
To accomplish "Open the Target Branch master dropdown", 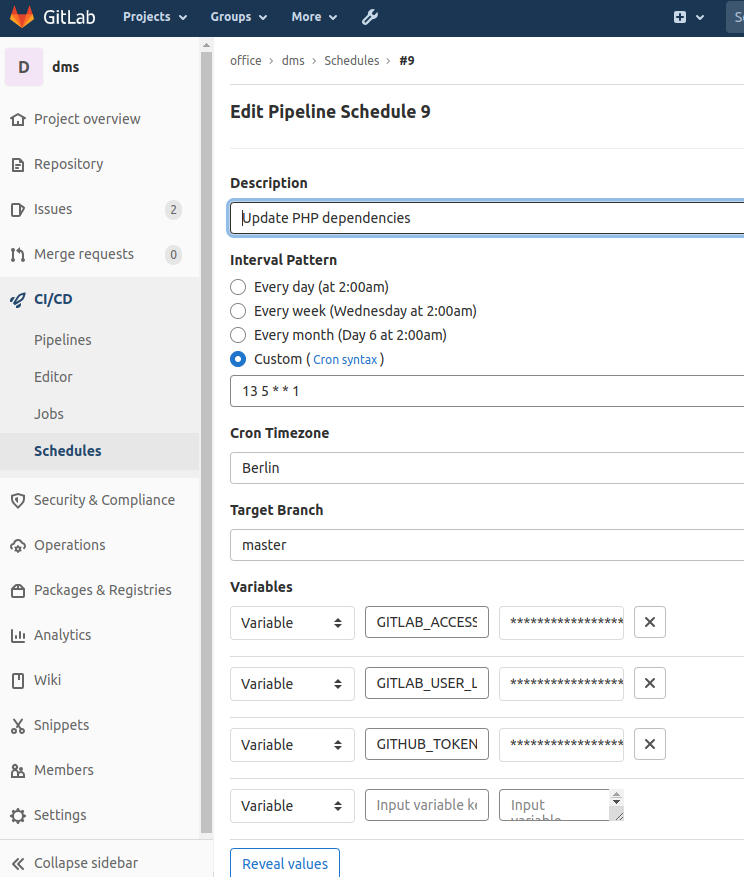I will (x=487, y=545).
